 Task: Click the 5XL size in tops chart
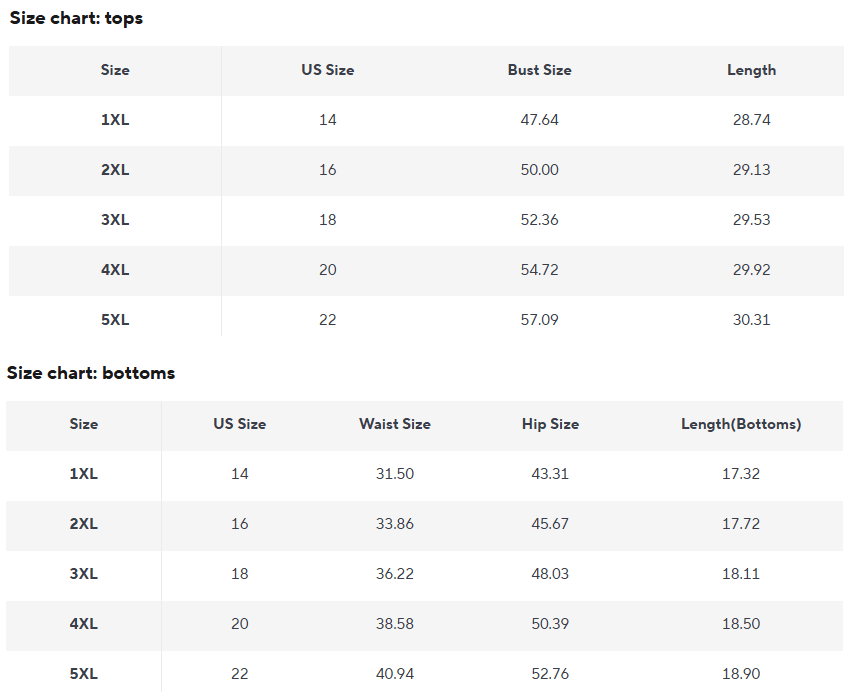[x=115, y=320]
